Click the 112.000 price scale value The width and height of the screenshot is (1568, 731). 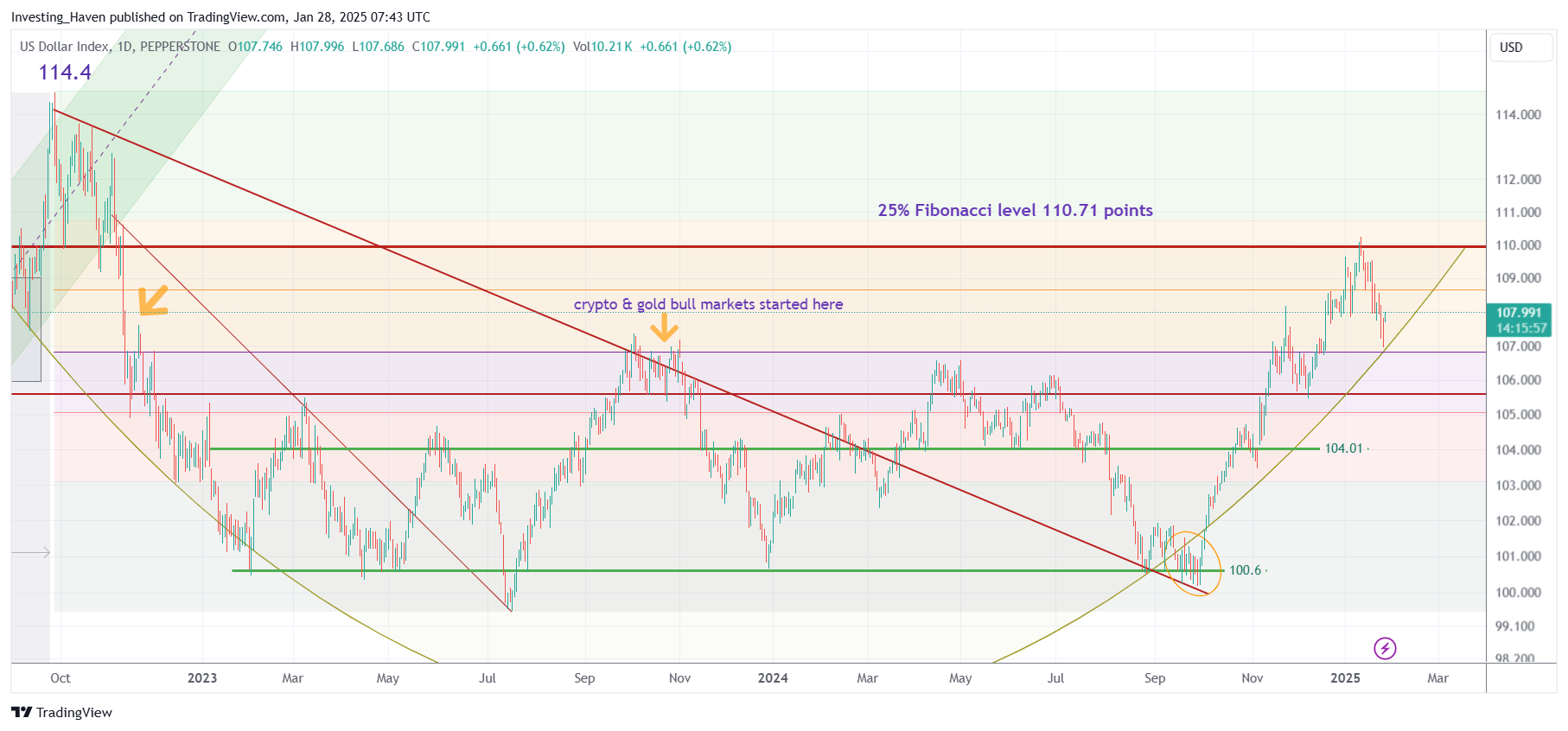point(1518,180)
